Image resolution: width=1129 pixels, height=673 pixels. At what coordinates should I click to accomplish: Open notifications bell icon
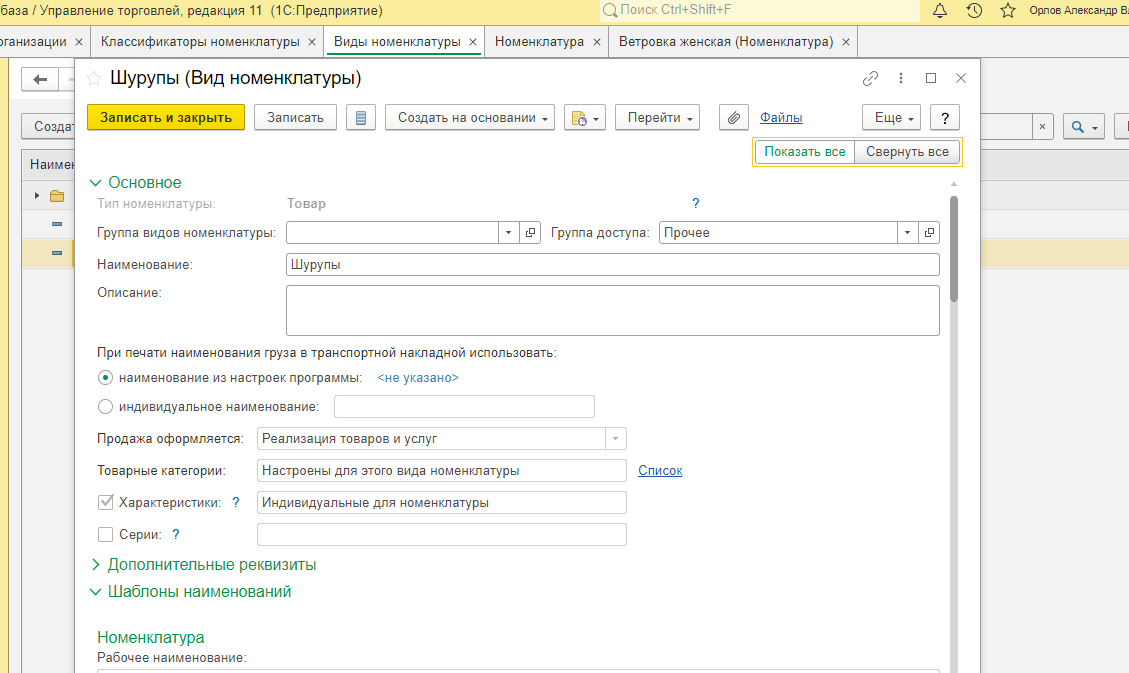pos(940,10)
